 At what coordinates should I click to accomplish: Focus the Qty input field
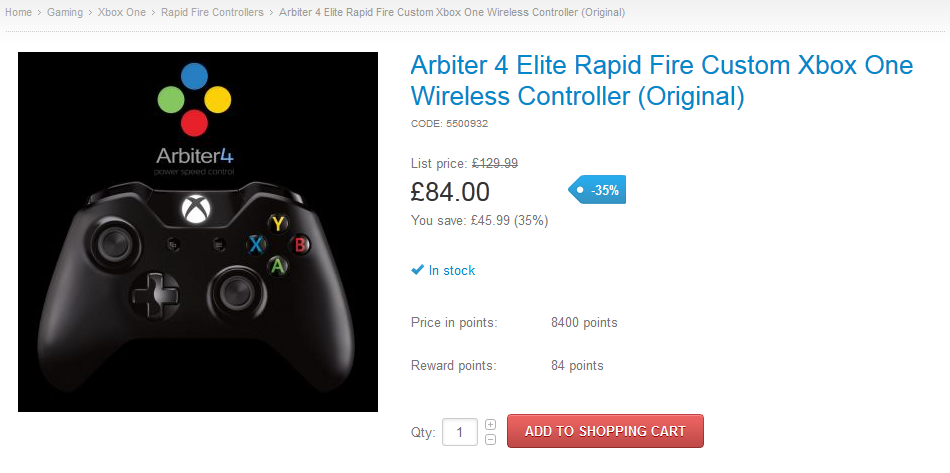click(x=460, y=432)
